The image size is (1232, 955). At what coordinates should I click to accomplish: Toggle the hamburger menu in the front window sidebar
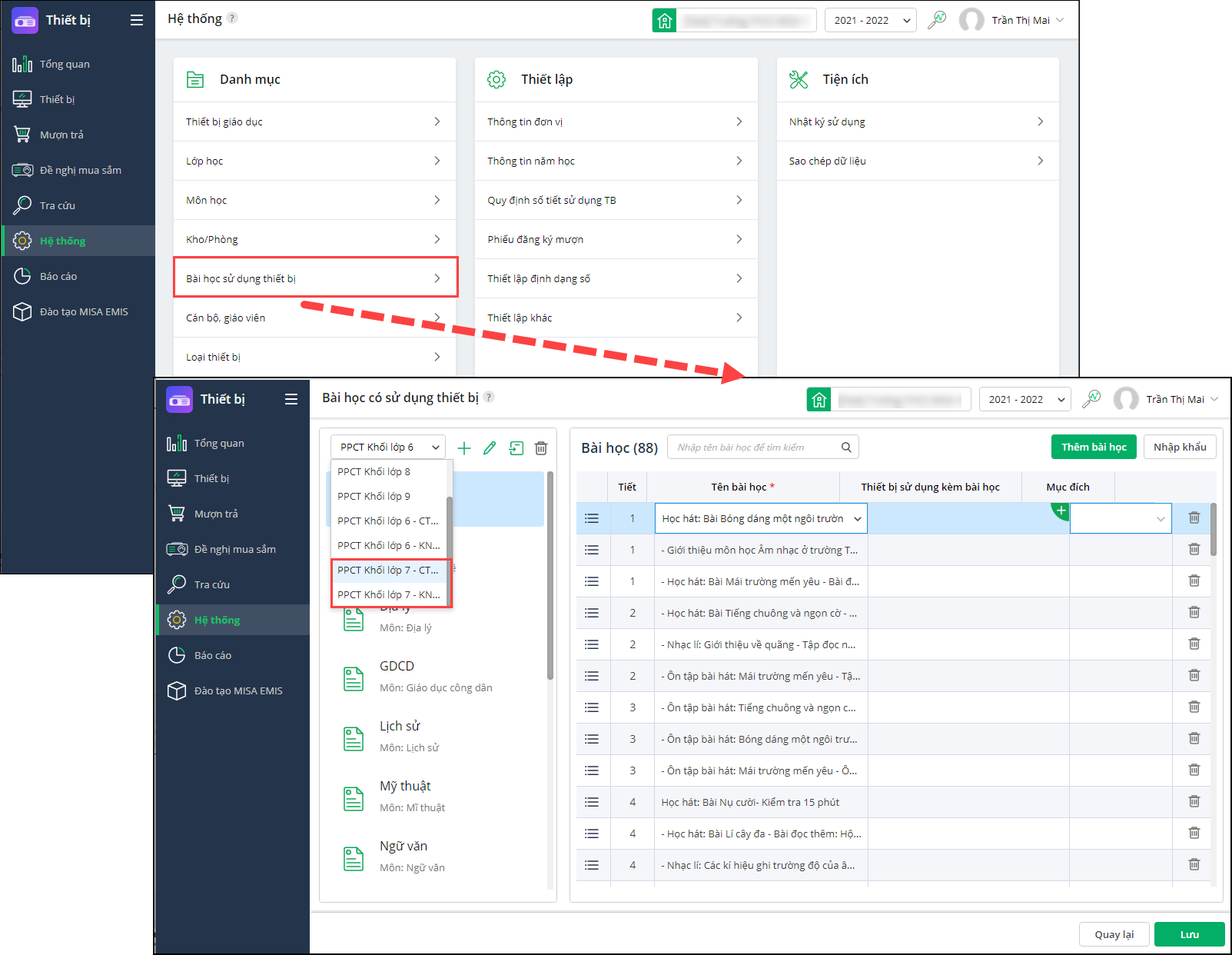pyautogui.click(x=291, y=399)
